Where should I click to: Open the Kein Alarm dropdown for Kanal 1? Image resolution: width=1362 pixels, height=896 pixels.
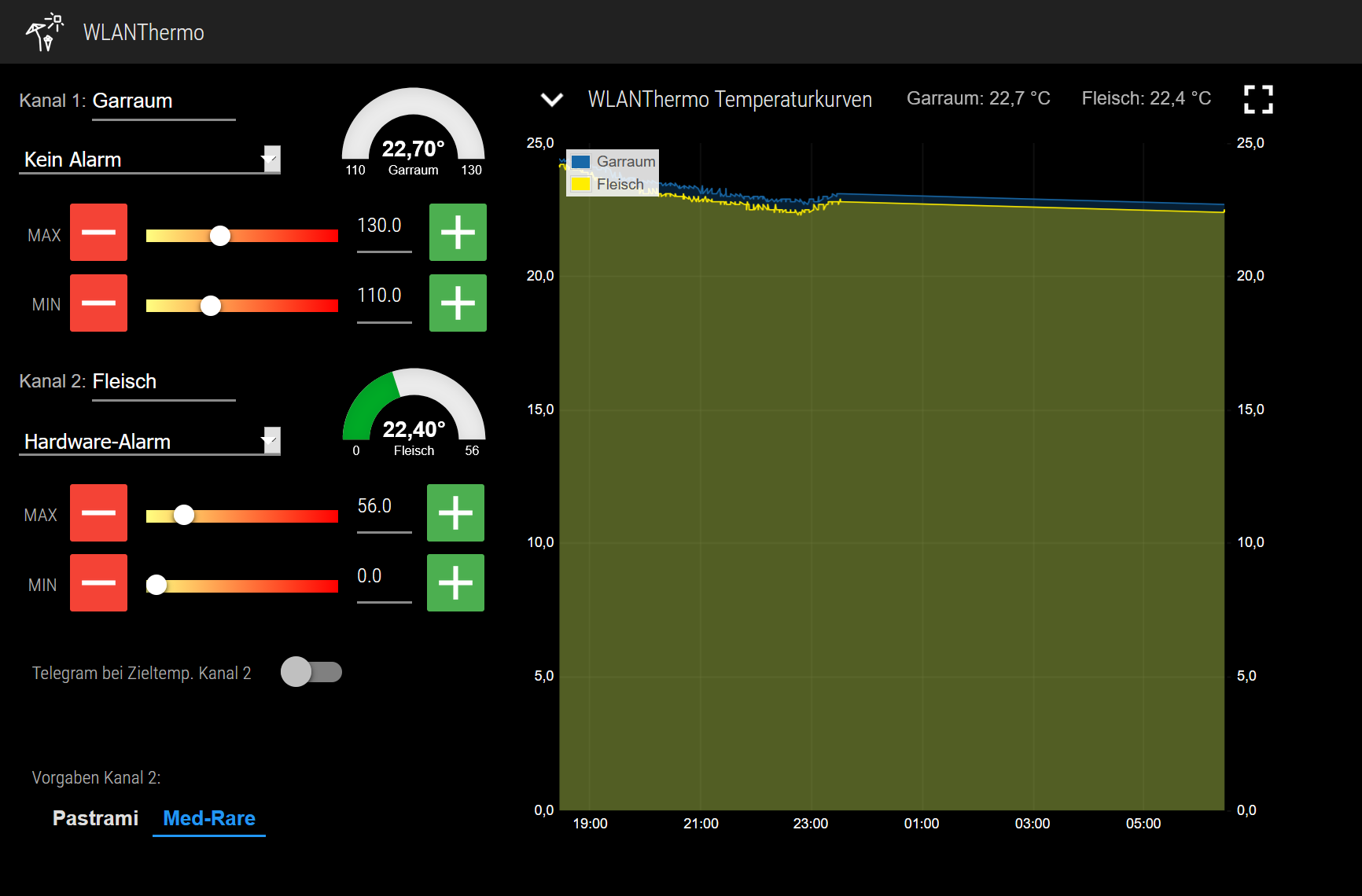(149, 160)
